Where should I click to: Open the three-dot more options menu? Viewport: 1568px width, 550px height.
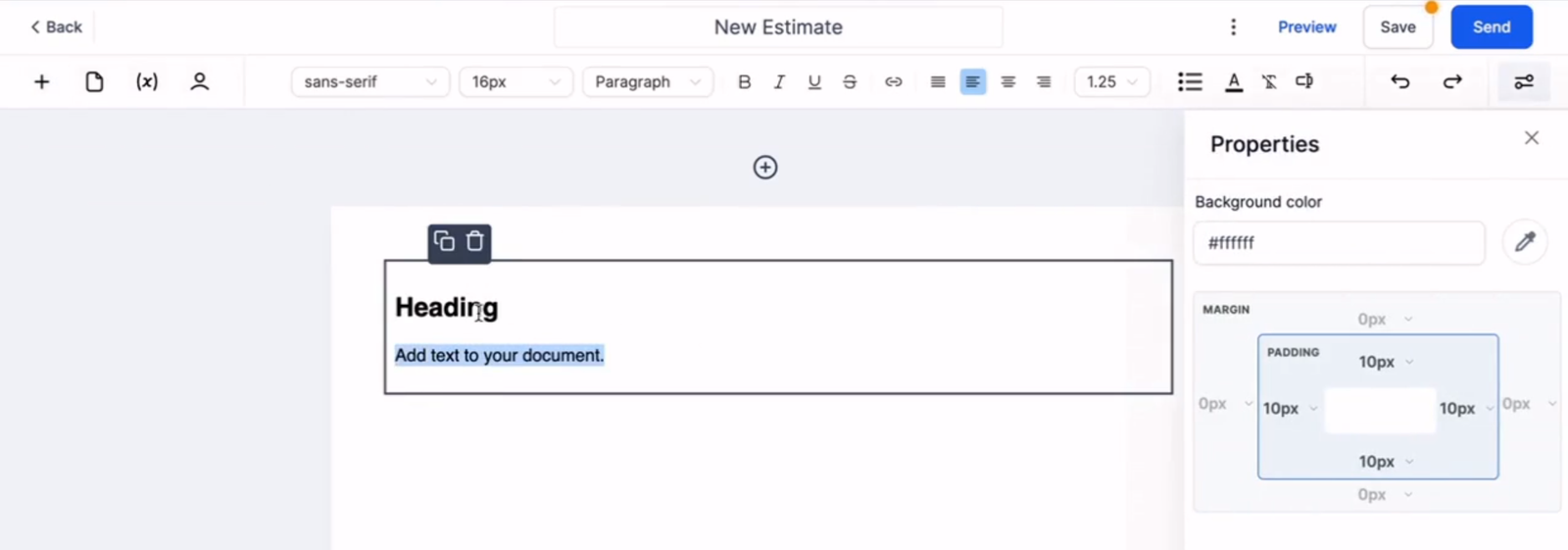1234,27
